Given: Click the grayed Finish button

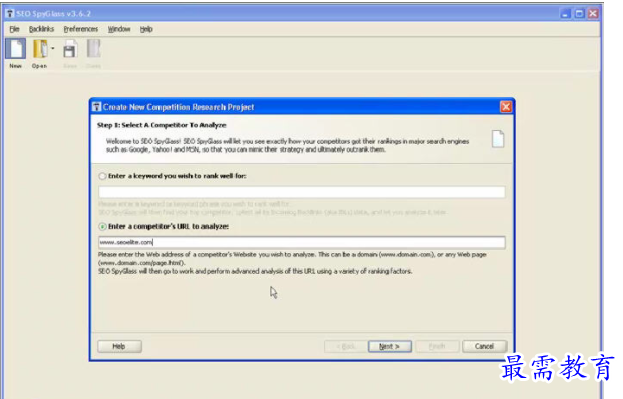Looking at the screenshot, I should point(437,347).
